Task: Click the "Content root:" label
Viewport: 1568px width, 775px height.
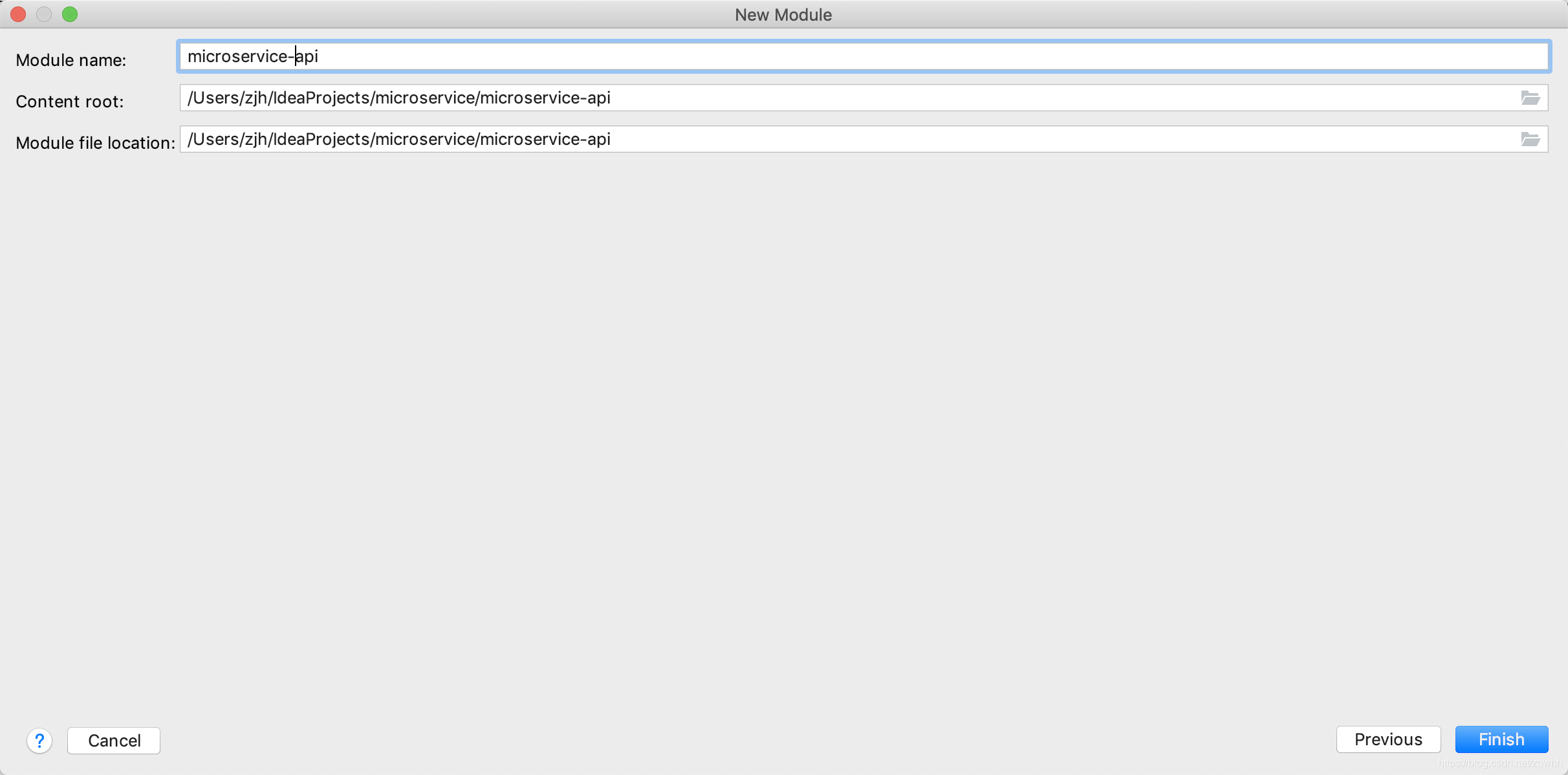Action: [x=69, y=102]
